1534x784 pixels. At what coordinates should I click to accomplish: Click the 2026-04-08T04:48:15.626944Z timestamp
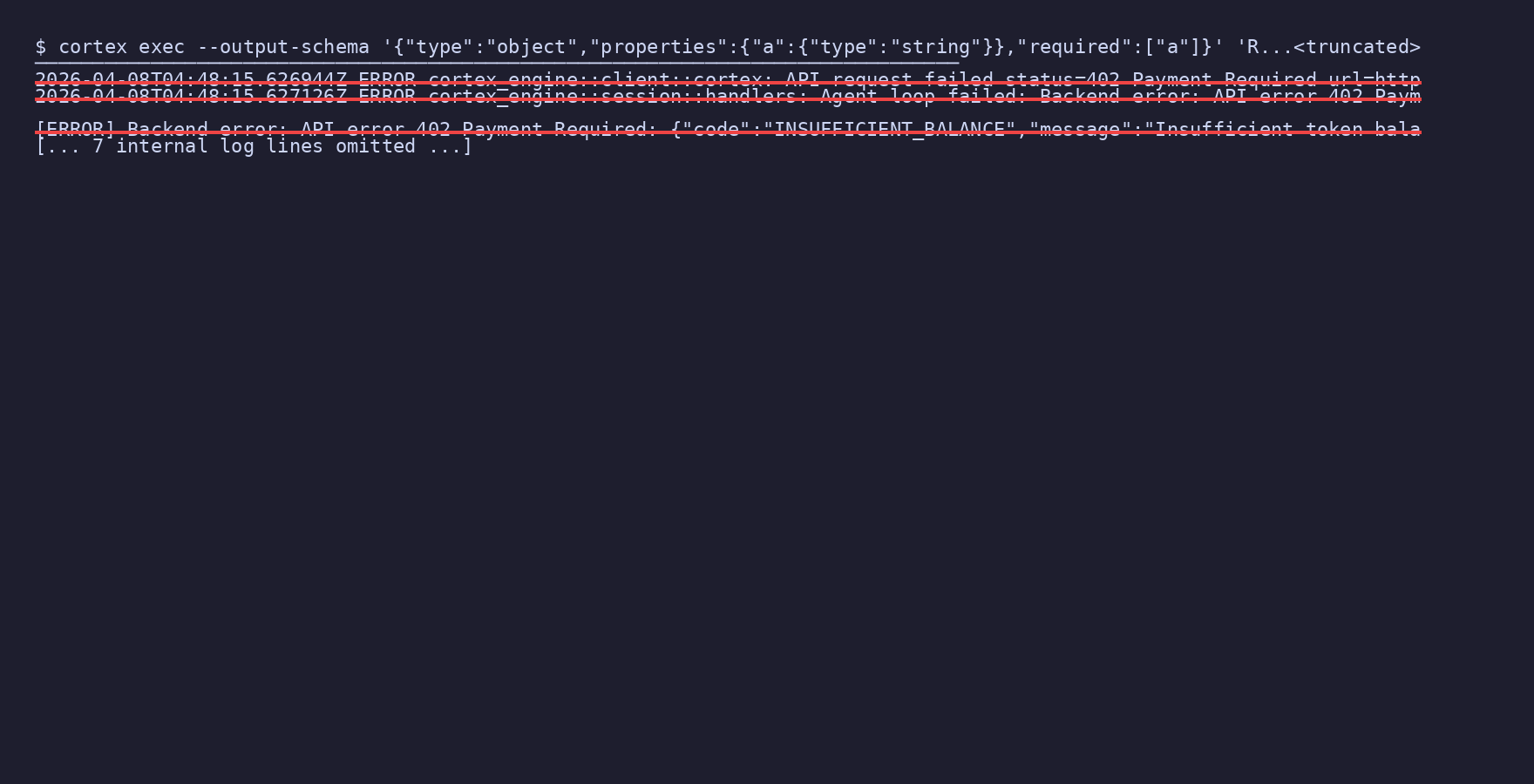click(191, 80)
